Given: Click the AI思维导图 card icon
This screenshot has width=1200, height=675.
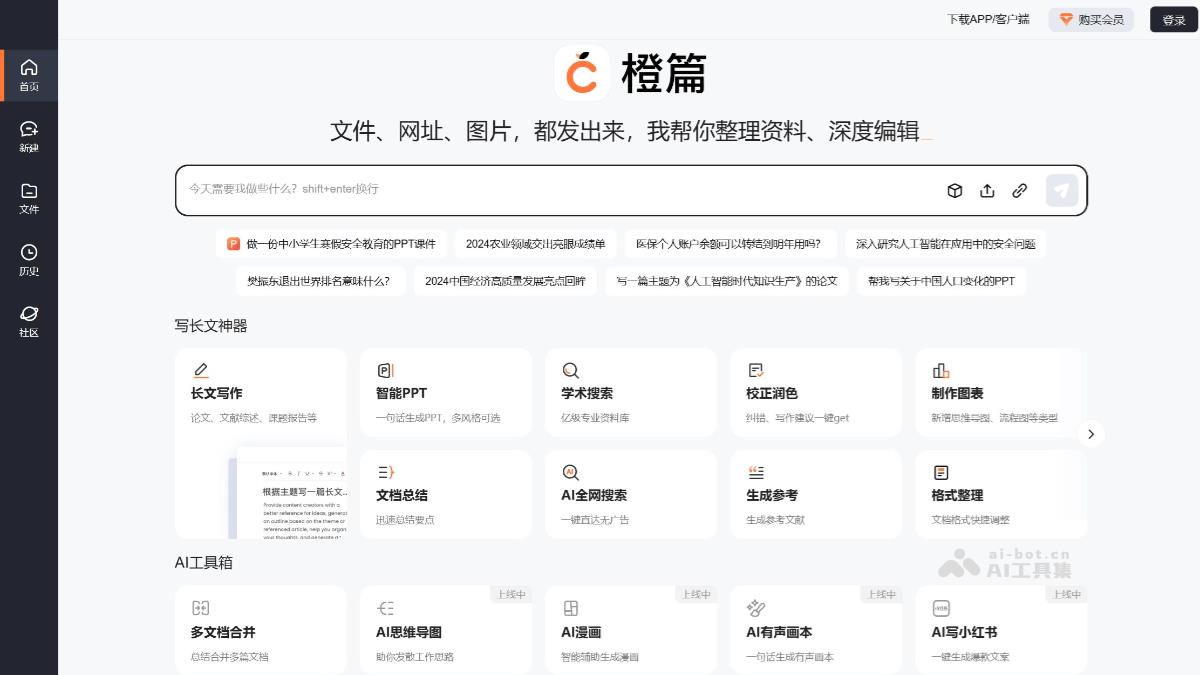Looking at the screenshot, I should pyautogui.click(x=385, y=608).
